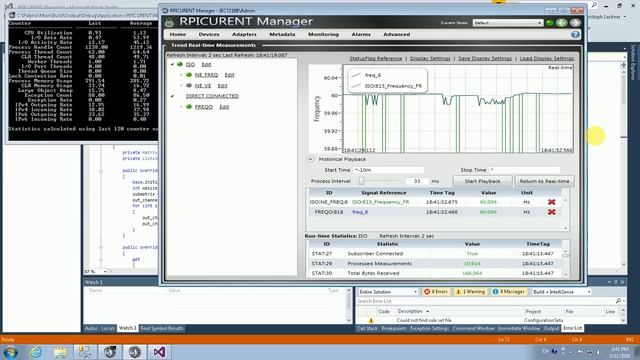Click the Process Interval ms value field

(x=417, y=181)
